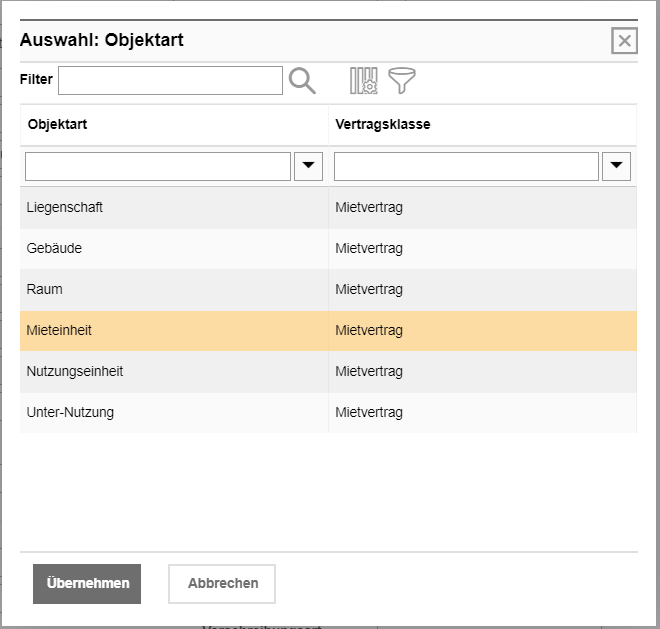The image size is (660, 629).
Task: Expand the Vertragsklasse column filter dropdown
Action: pos(617,167)
